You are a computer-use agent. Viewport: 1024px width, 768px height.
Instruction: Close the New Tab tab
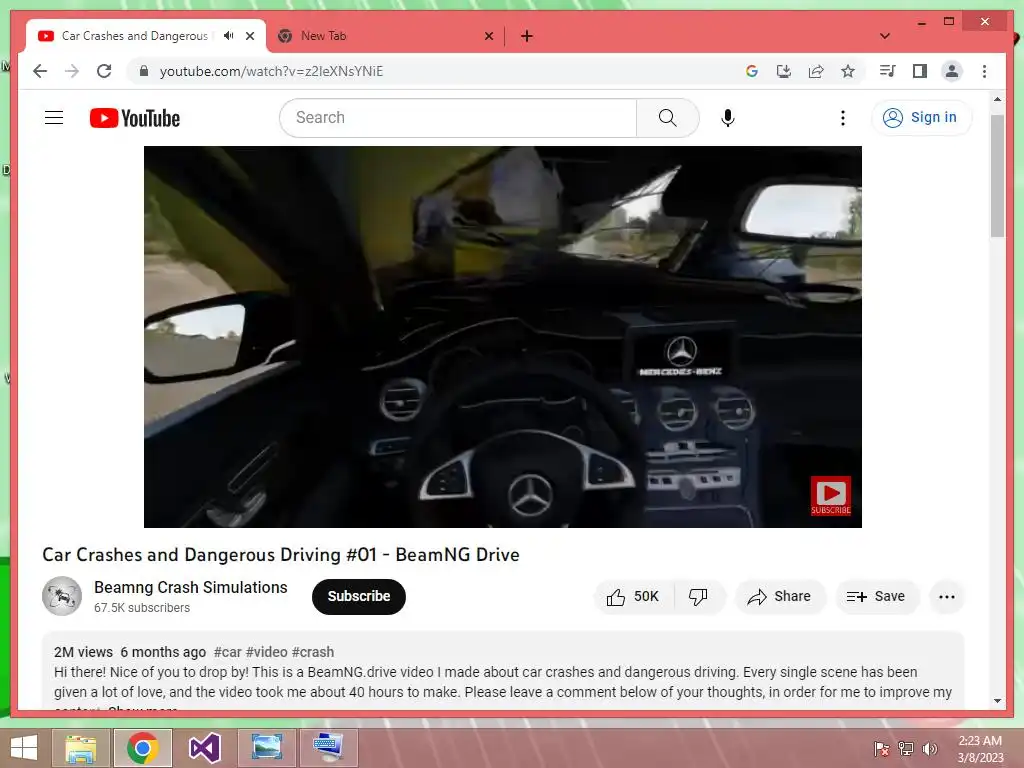pyautogui.click(x=488, y=36)
